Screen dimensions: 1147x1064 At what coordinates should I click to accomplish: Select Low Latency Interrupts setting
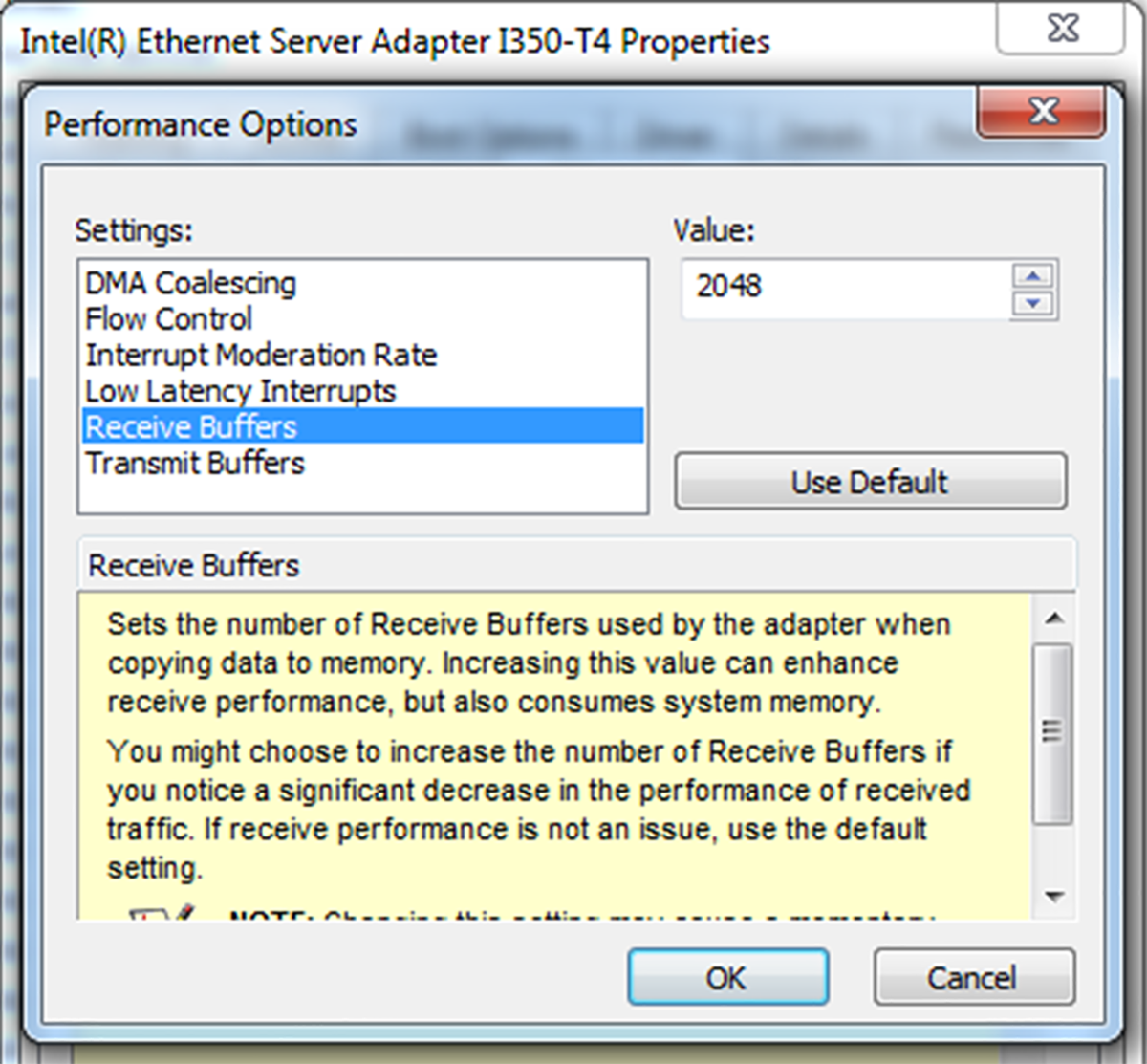362,391
